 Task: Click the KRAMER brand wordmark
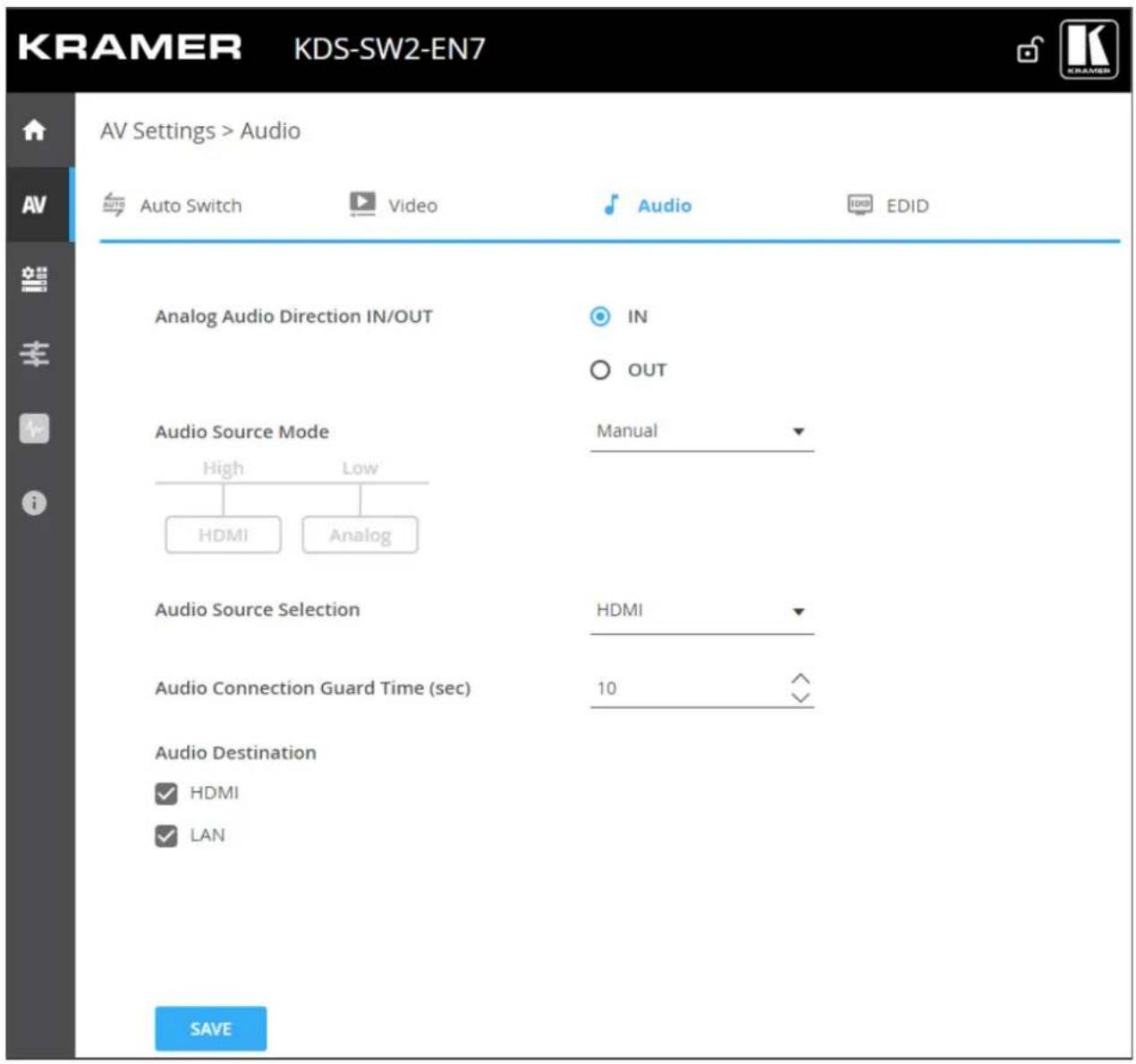[x=130, y=47]
